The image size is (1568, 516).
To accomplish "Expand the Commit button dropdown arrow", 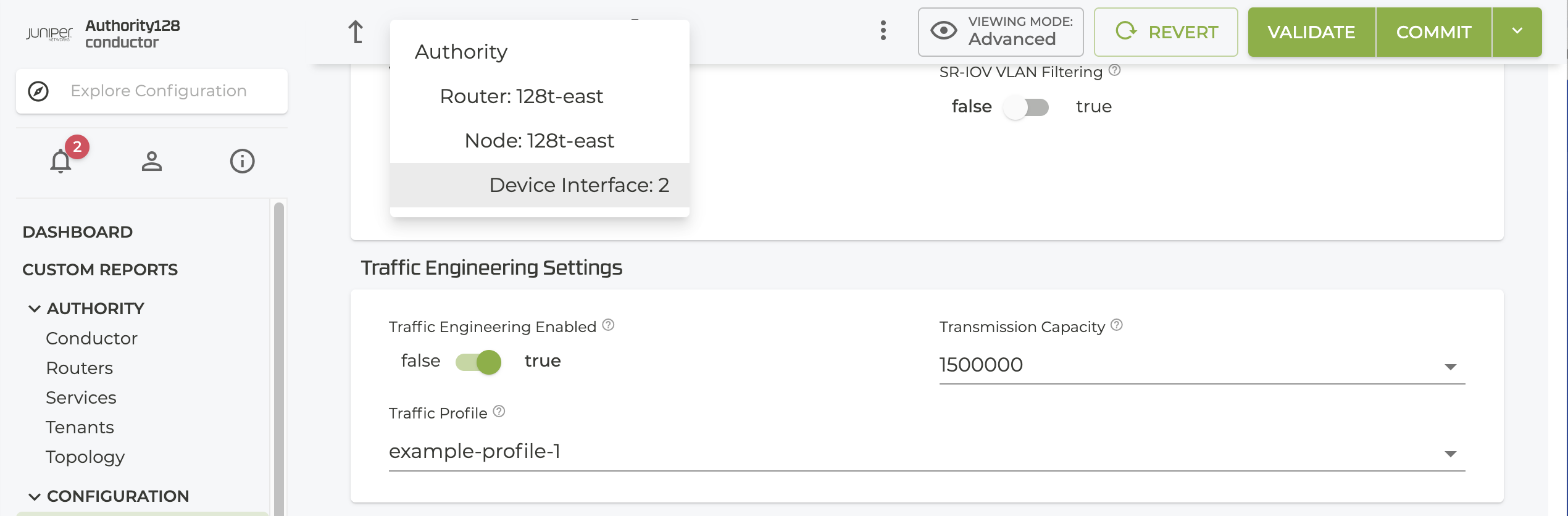I will point(1517,32).
